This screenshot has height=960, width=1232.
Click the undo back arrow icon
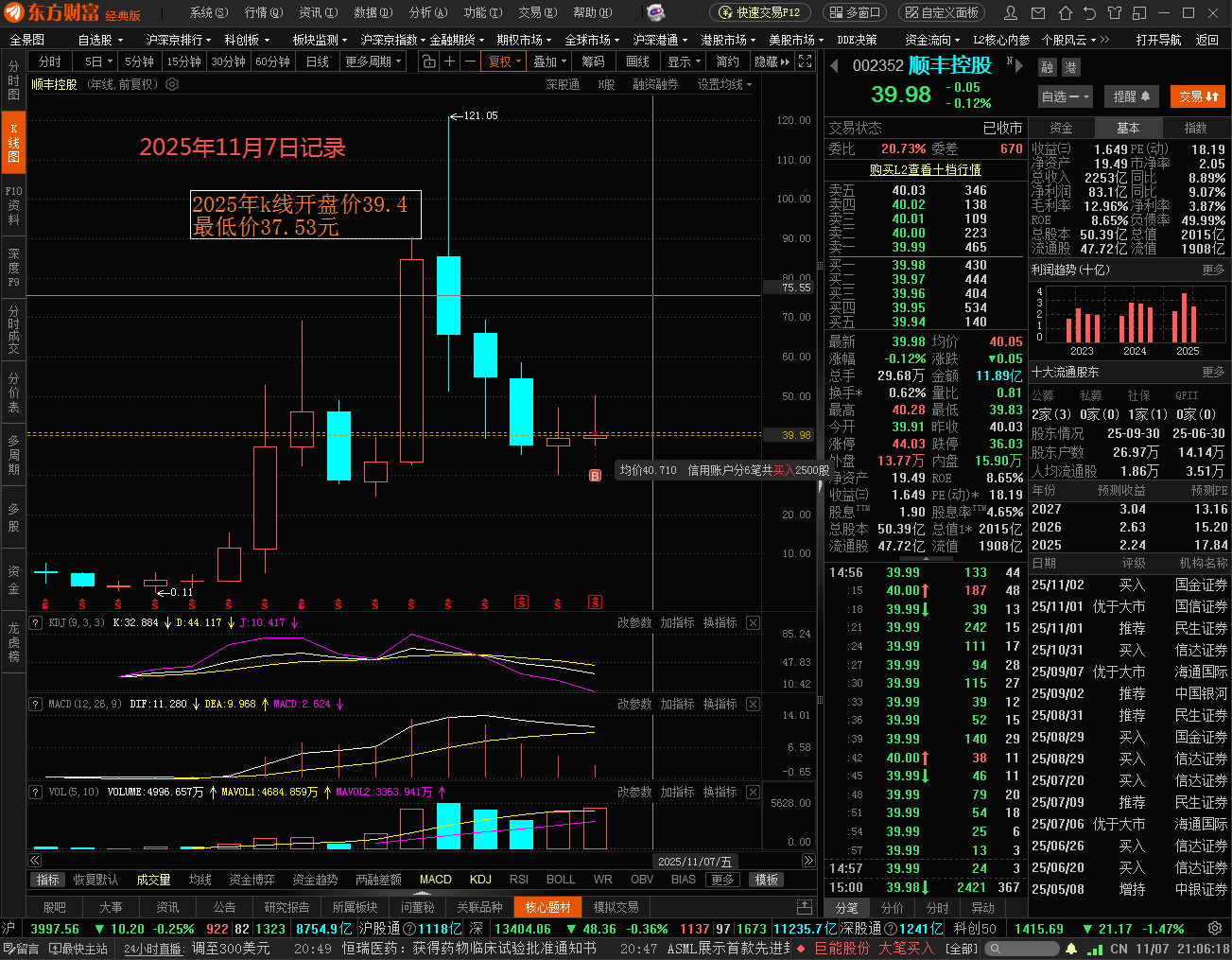[x=1089, y=13]
